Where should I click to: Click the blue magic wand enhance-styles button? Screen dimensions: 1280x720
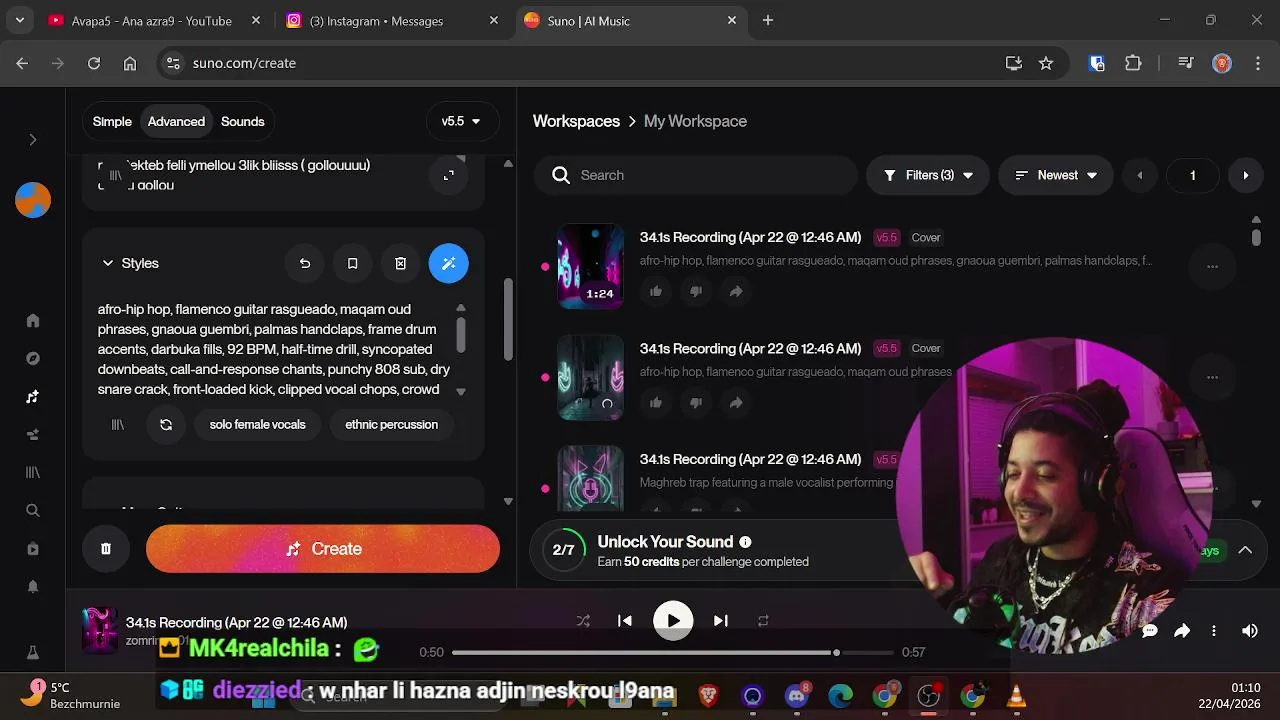[x=448, y=263]
